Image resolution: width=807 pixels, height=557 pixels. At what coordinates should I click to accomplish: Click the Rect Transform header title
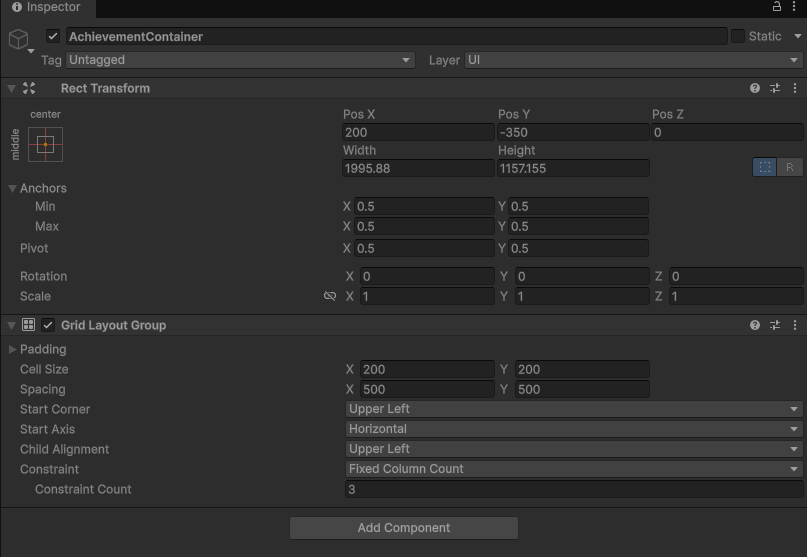[106, 89]
